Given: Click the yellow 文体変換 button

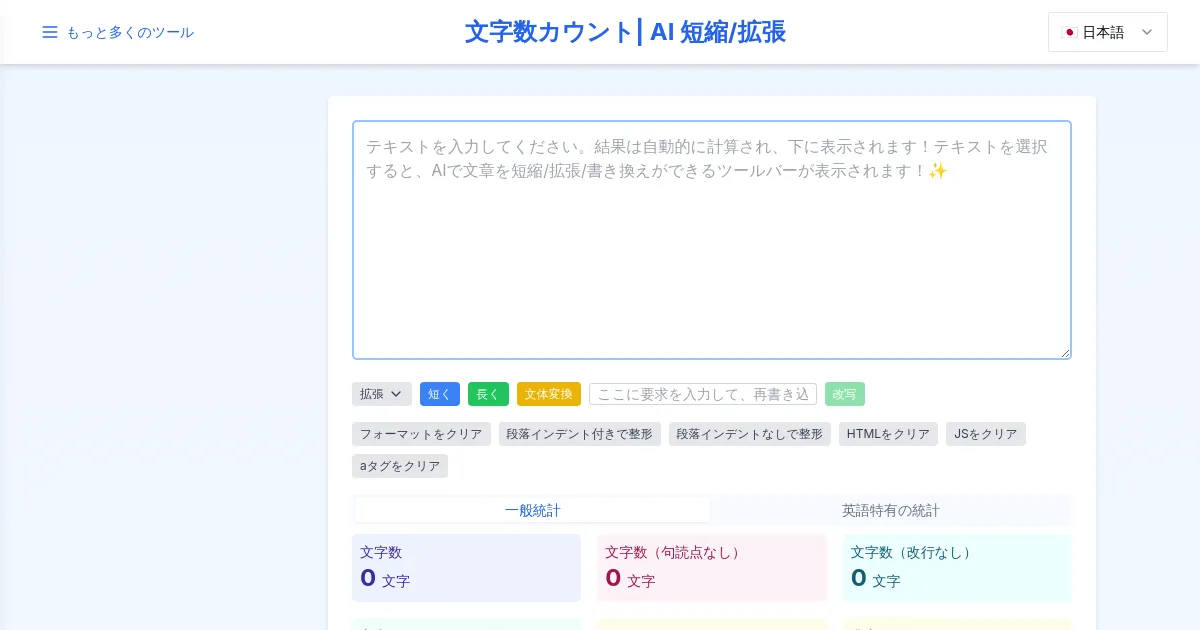Looking at the screenshot, I should (548, 394).
